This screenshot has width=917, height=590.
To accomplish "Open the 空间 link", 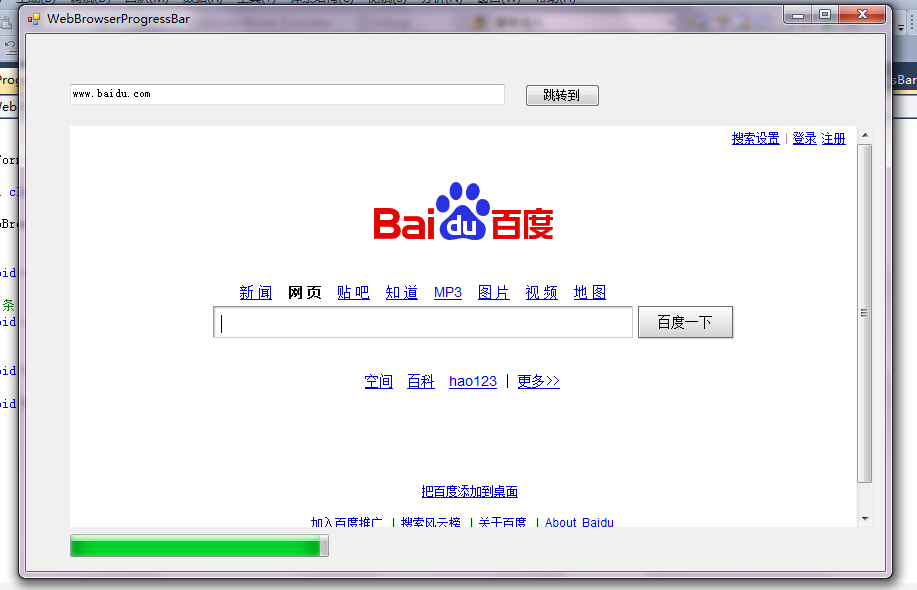I will click(378, 381).
